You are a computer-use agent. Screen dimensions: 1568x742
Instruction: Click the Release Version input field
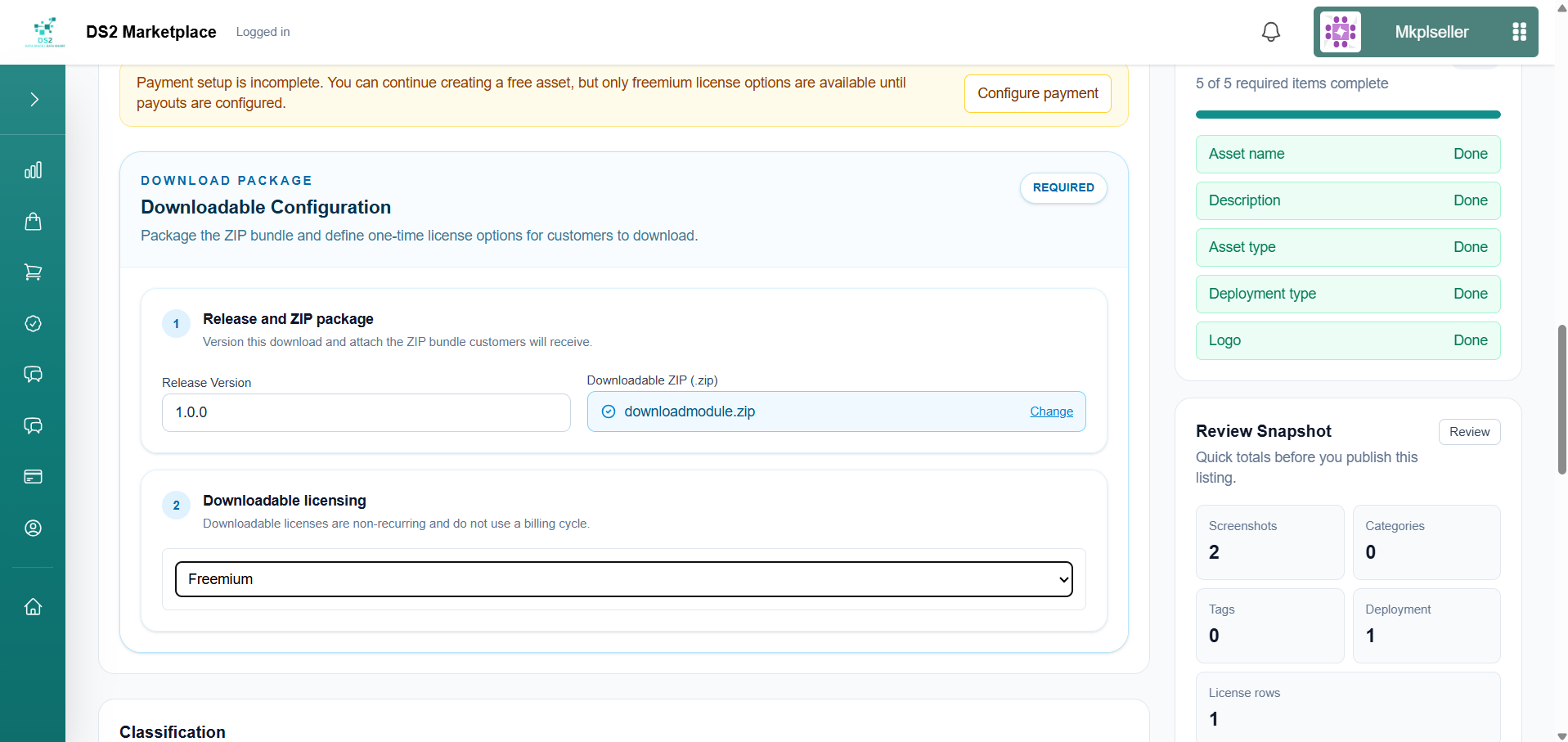click(366, 413)
